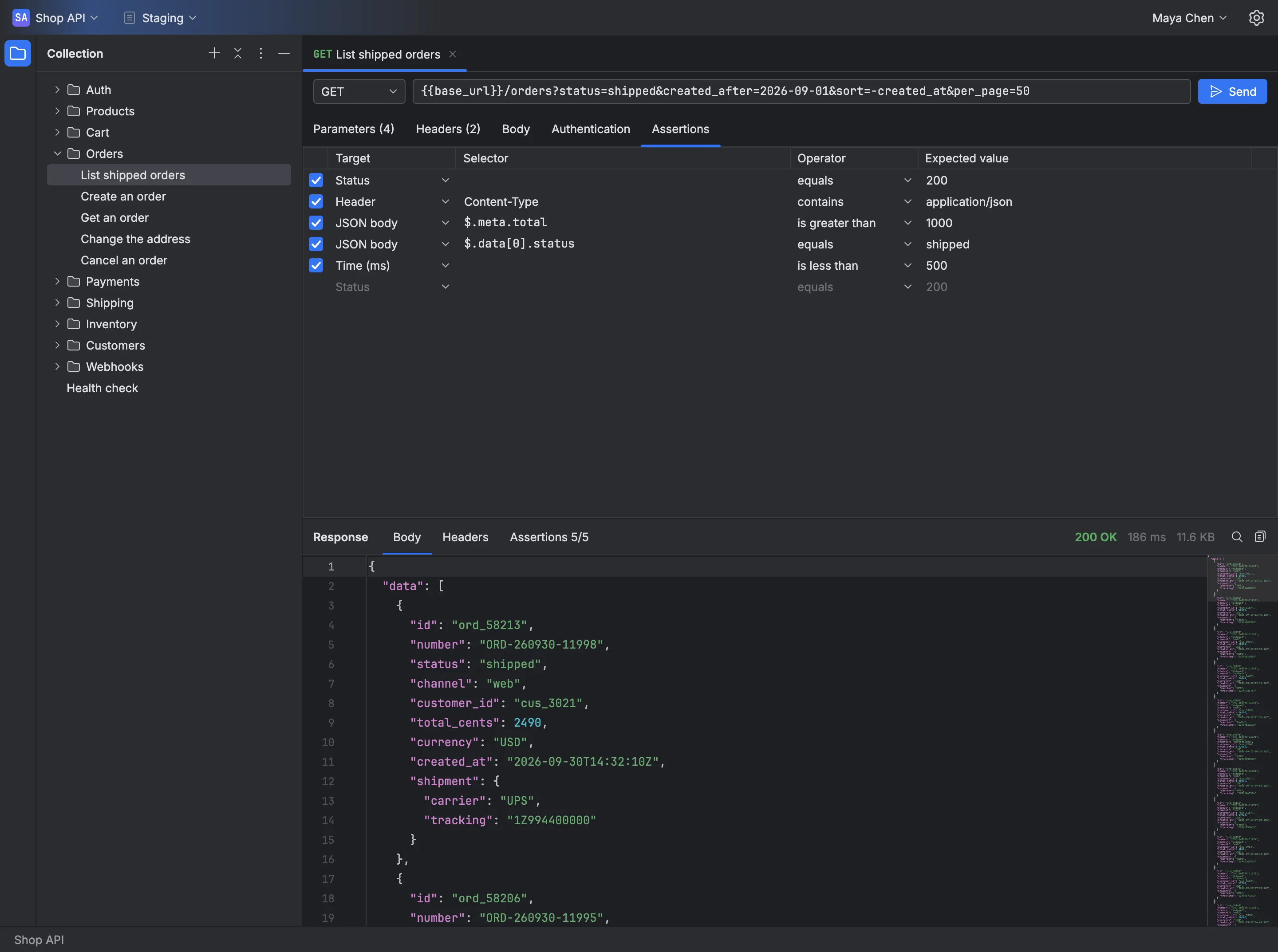This screenshot has height=952, width=1278.
Task: Open the Collection folder sidebar icon
Action: click(x=18, y=54)
